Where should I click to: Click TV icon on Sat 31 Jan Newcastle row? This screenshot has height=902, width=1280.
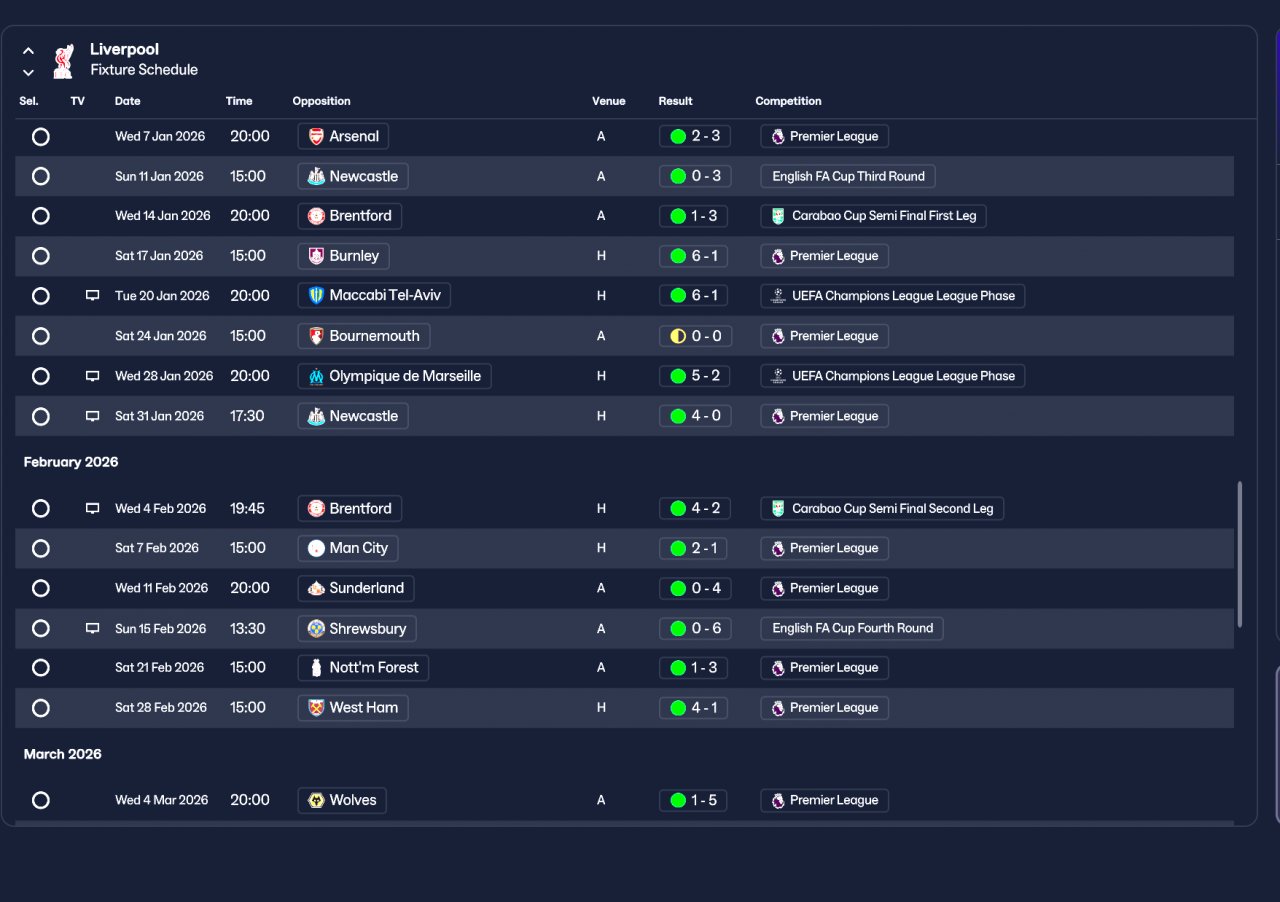pos(93,416)
